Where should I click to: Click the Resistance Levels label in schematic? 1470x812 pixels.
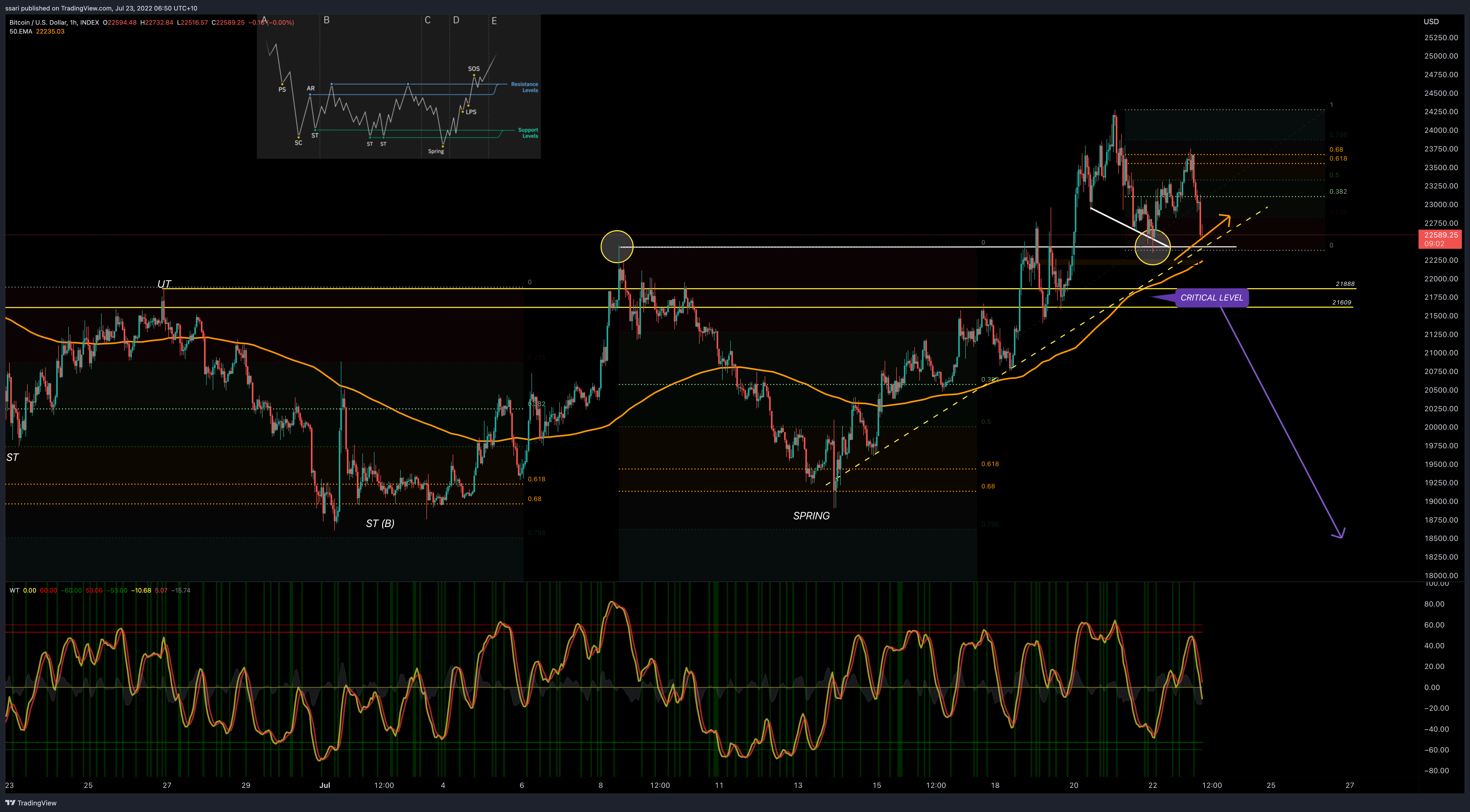tap(524, 87)
